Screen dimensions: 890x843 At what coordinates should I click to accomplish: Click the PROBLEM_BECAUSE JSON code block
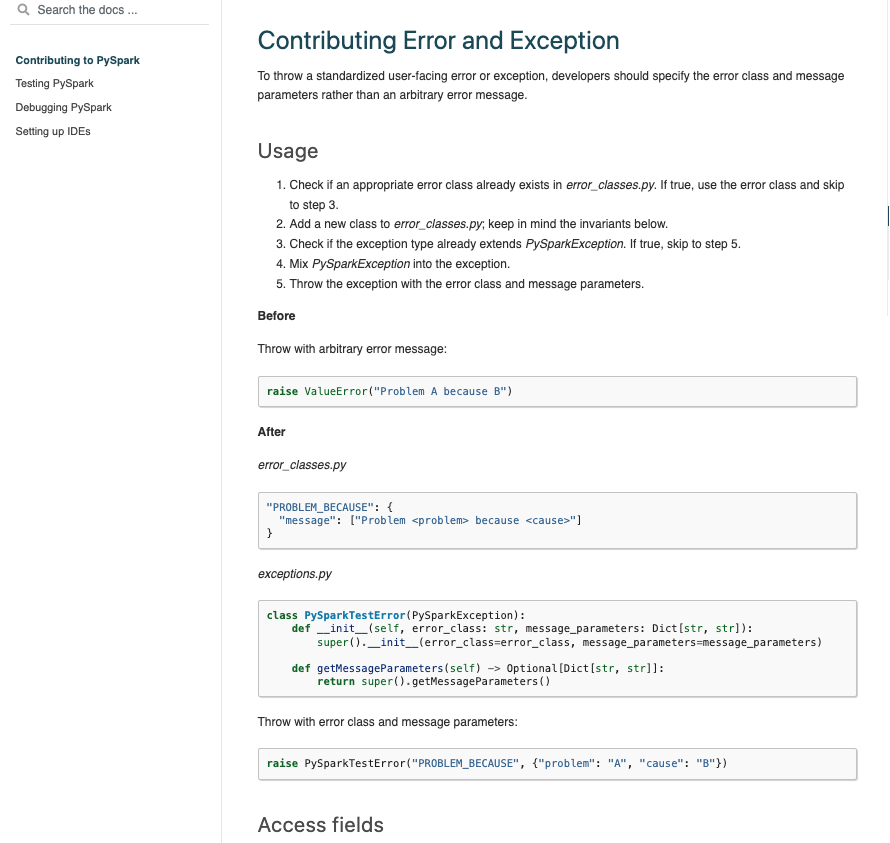[557, 520]
